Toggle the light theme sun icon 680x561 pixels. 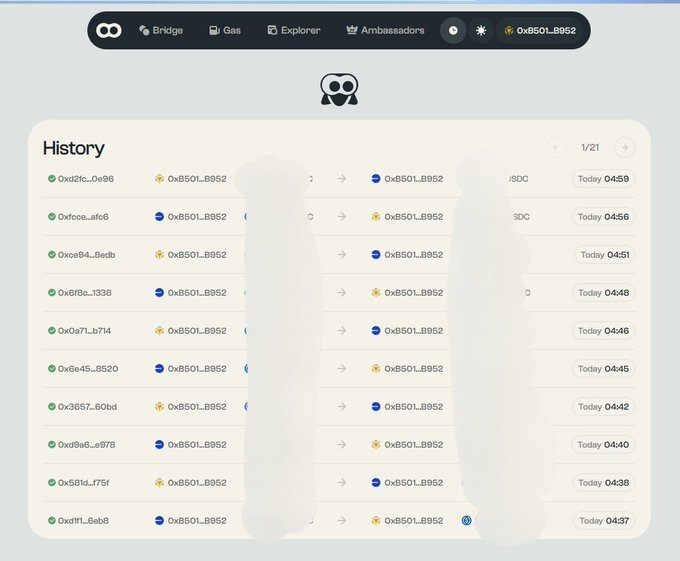481,30
